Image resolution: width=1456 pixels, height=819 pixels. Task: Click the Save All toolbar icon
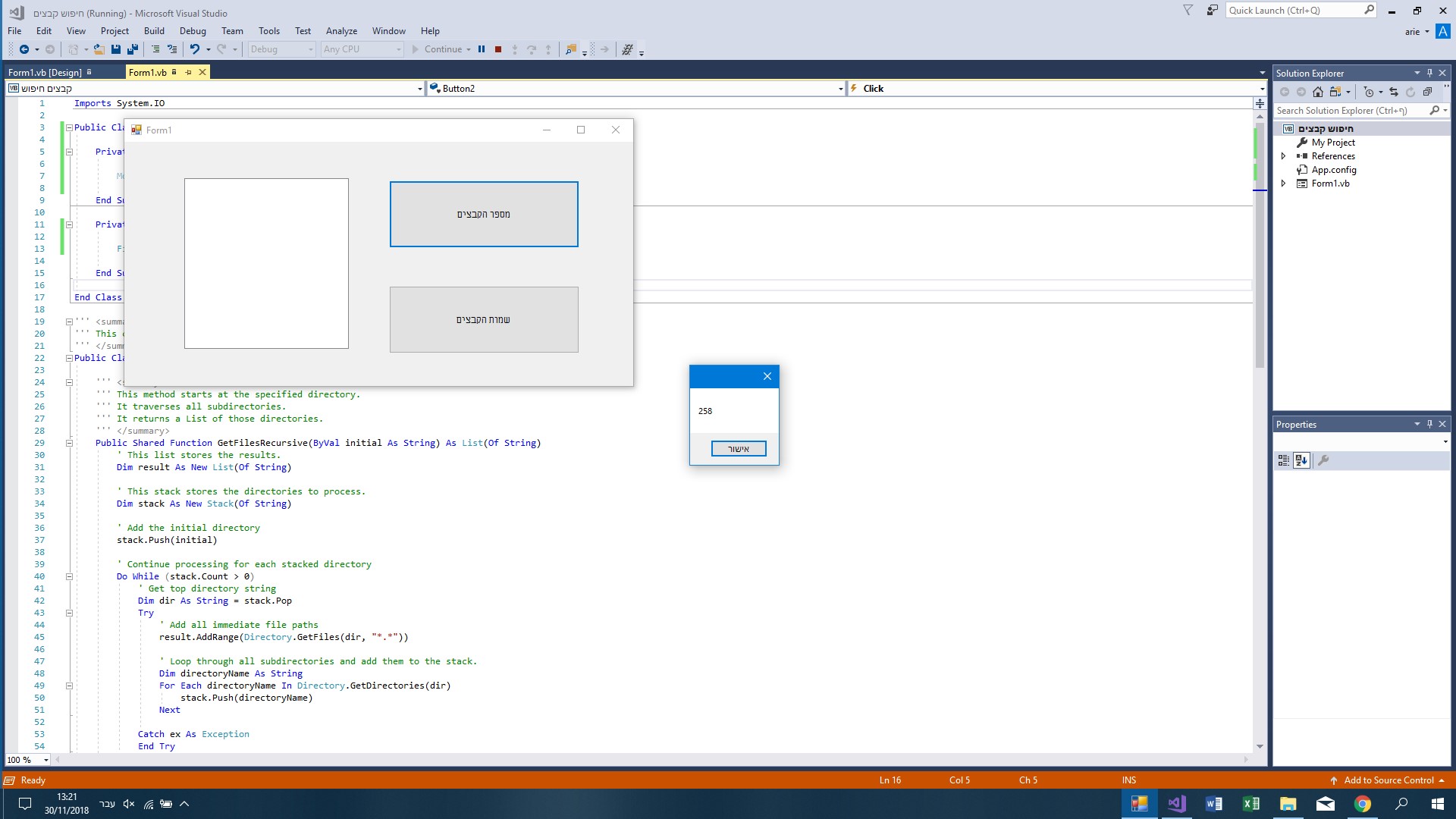coord(132,49)
